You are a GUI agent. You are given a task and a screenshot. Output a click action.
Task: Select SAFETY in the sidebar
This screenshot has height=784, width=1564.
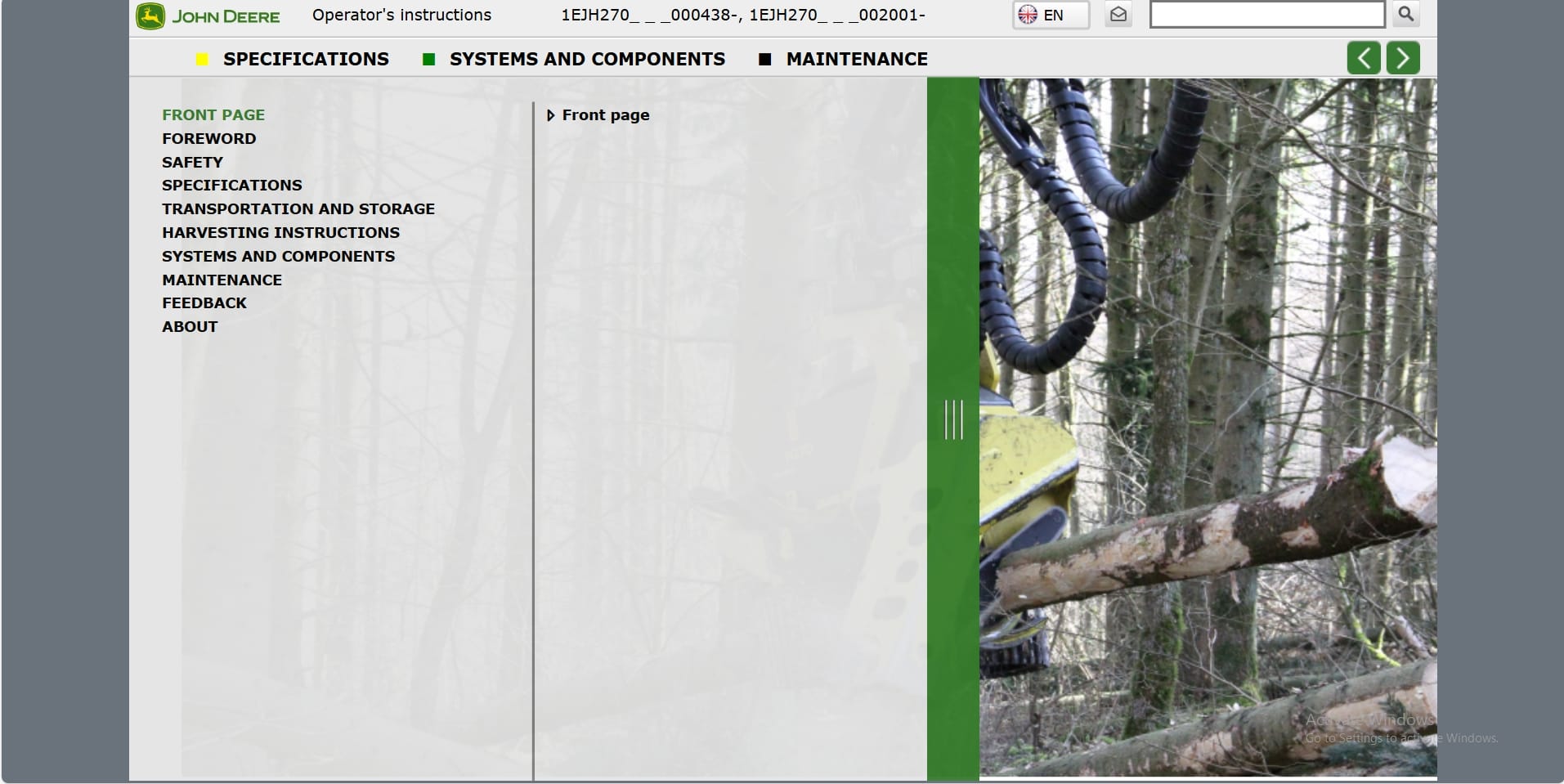192,162
